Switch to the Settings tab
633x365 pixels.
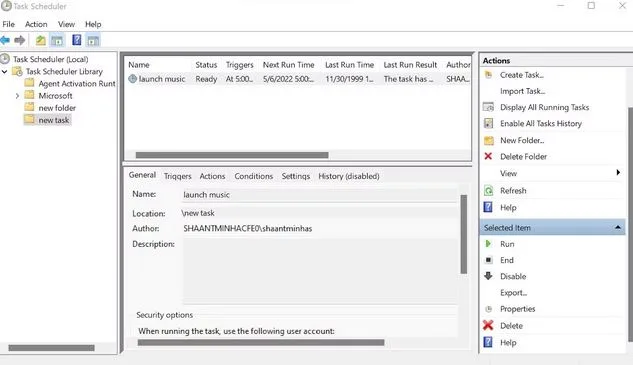tap(296, 176)
